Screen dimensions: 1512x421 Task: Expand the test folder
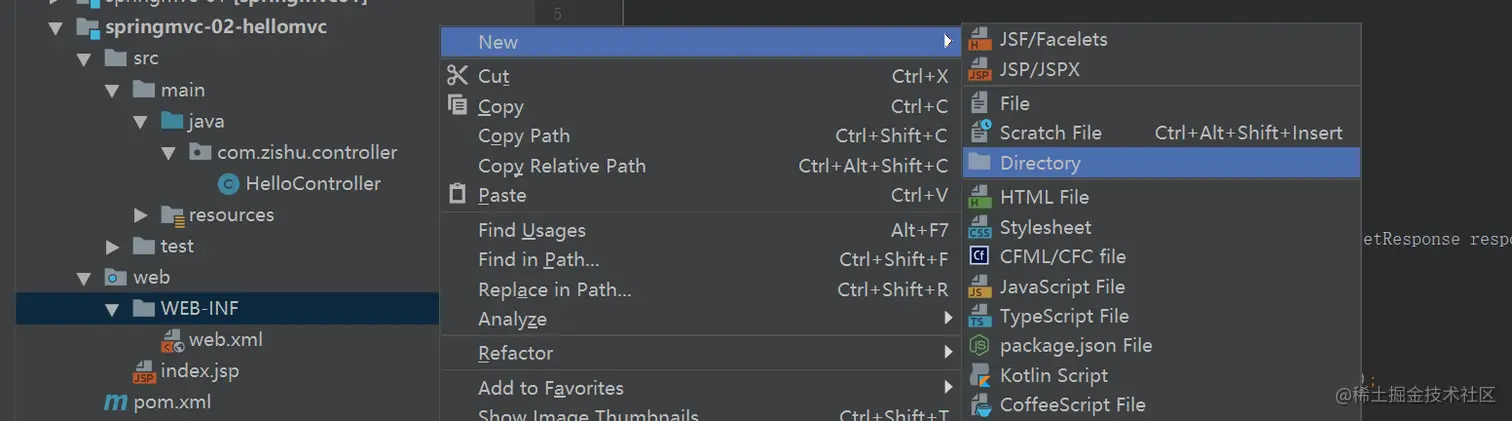point(113,246)
